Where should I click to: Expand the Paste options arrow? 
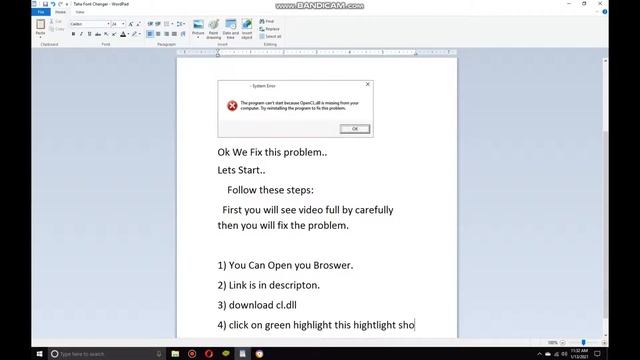(x=40, y=37)
